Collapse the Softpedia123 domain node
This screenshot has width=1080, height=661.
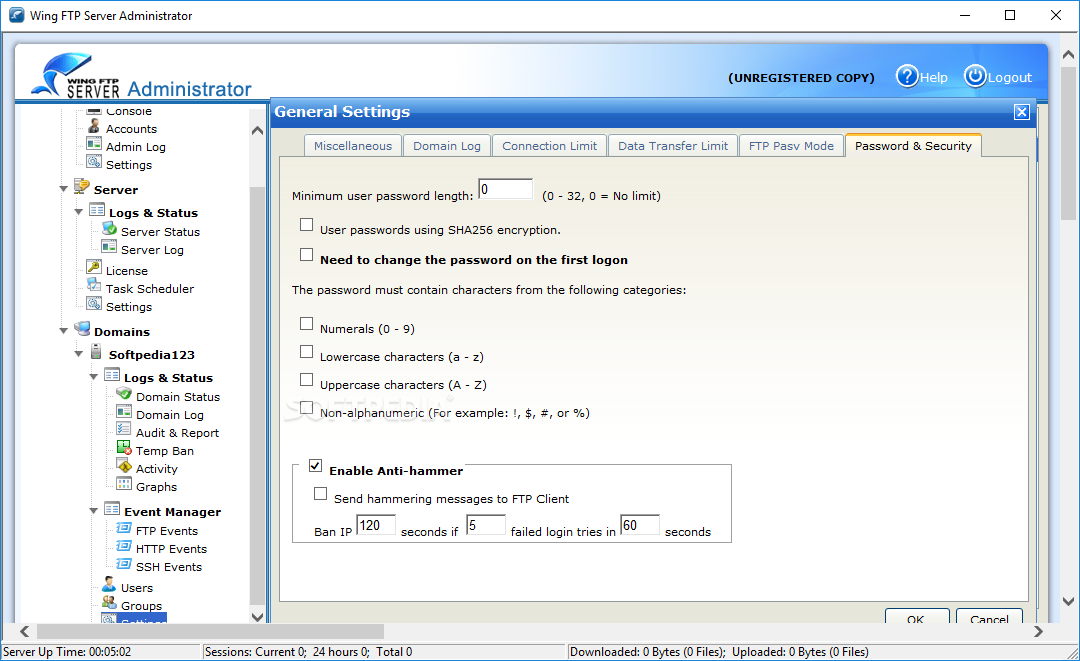(x=79, y=354)
